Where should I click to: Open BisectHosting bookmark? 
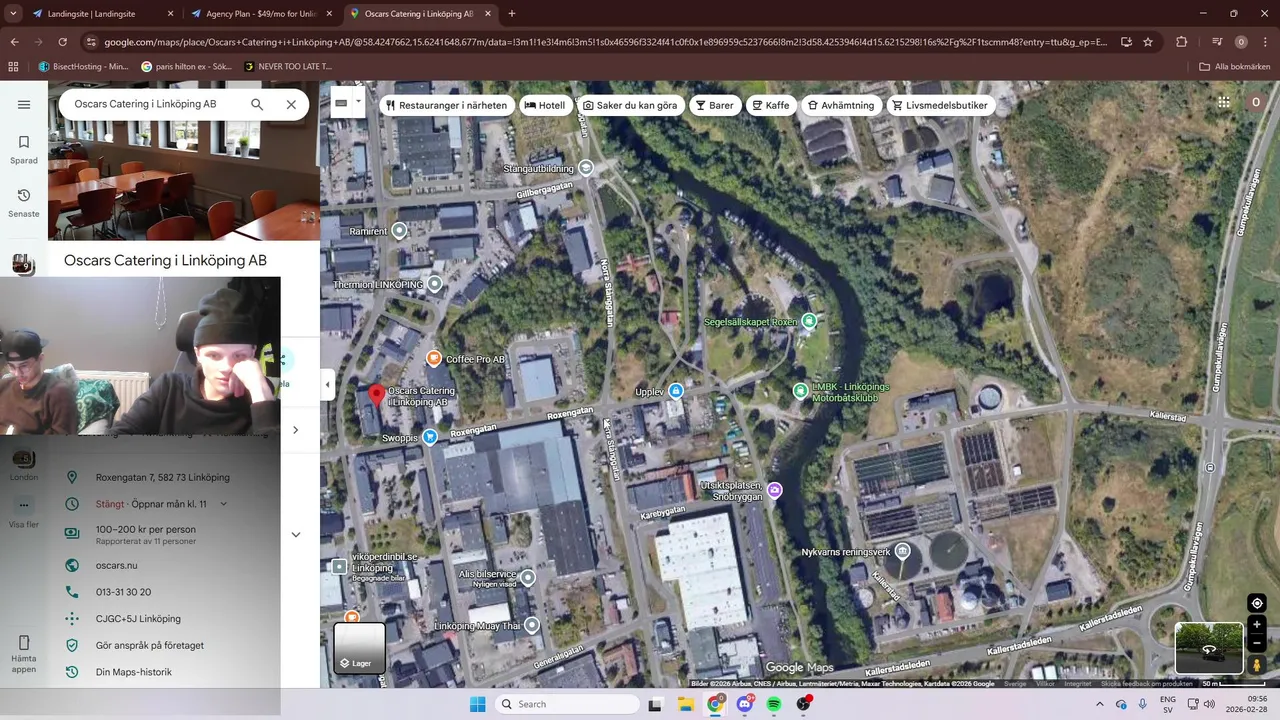click(84, 67)
